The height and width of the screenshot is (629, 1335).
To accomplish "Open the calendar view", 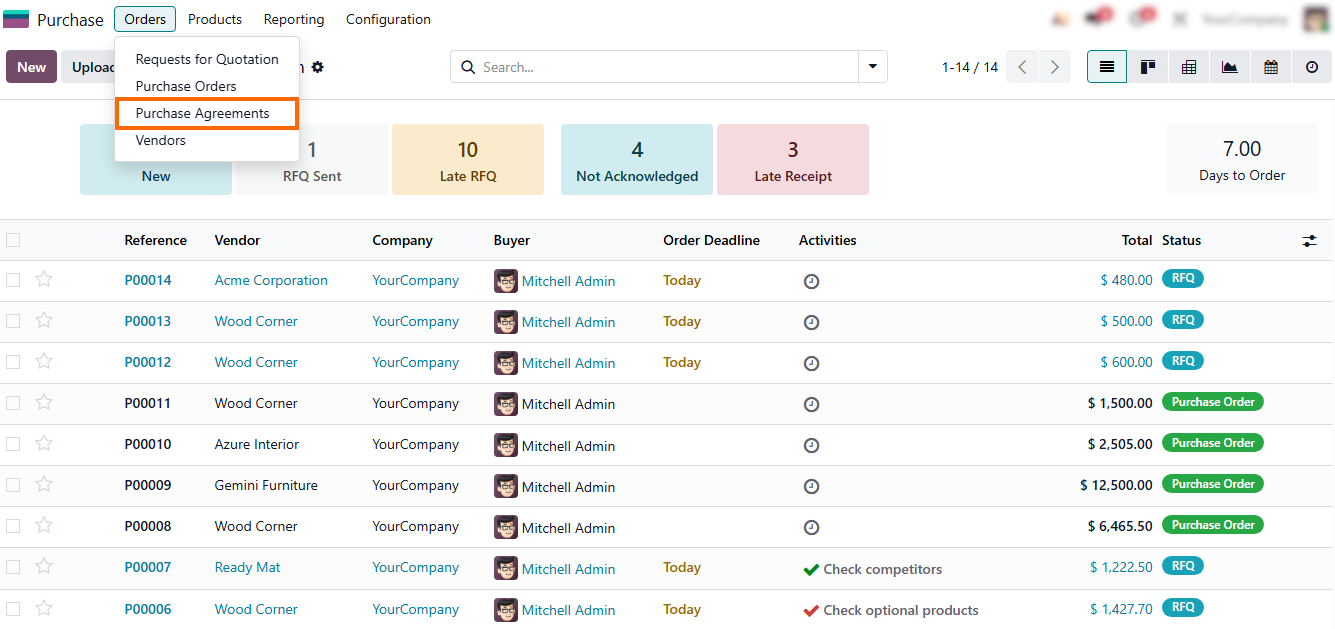I will 1270,67.
